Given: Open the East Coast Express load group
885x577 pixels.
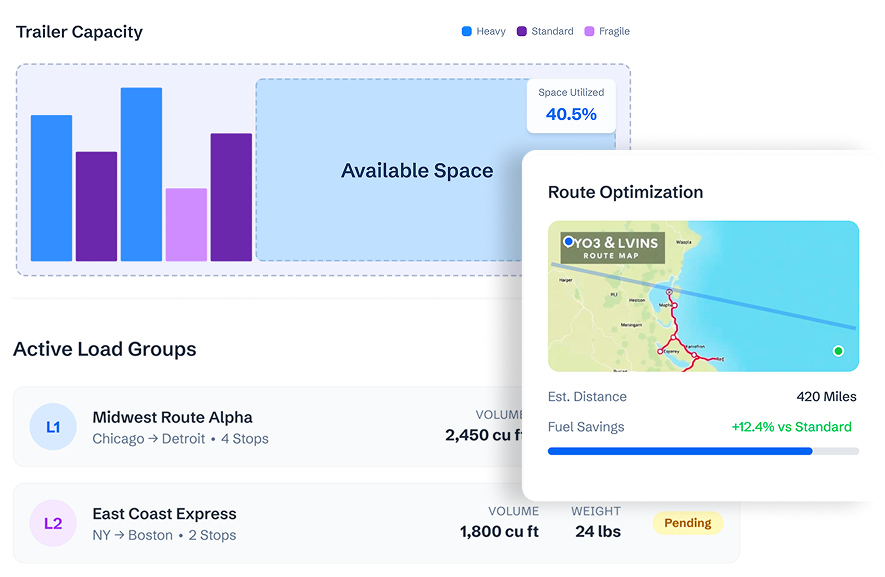Looking at the screenshot, I should (x=164, y=514).
